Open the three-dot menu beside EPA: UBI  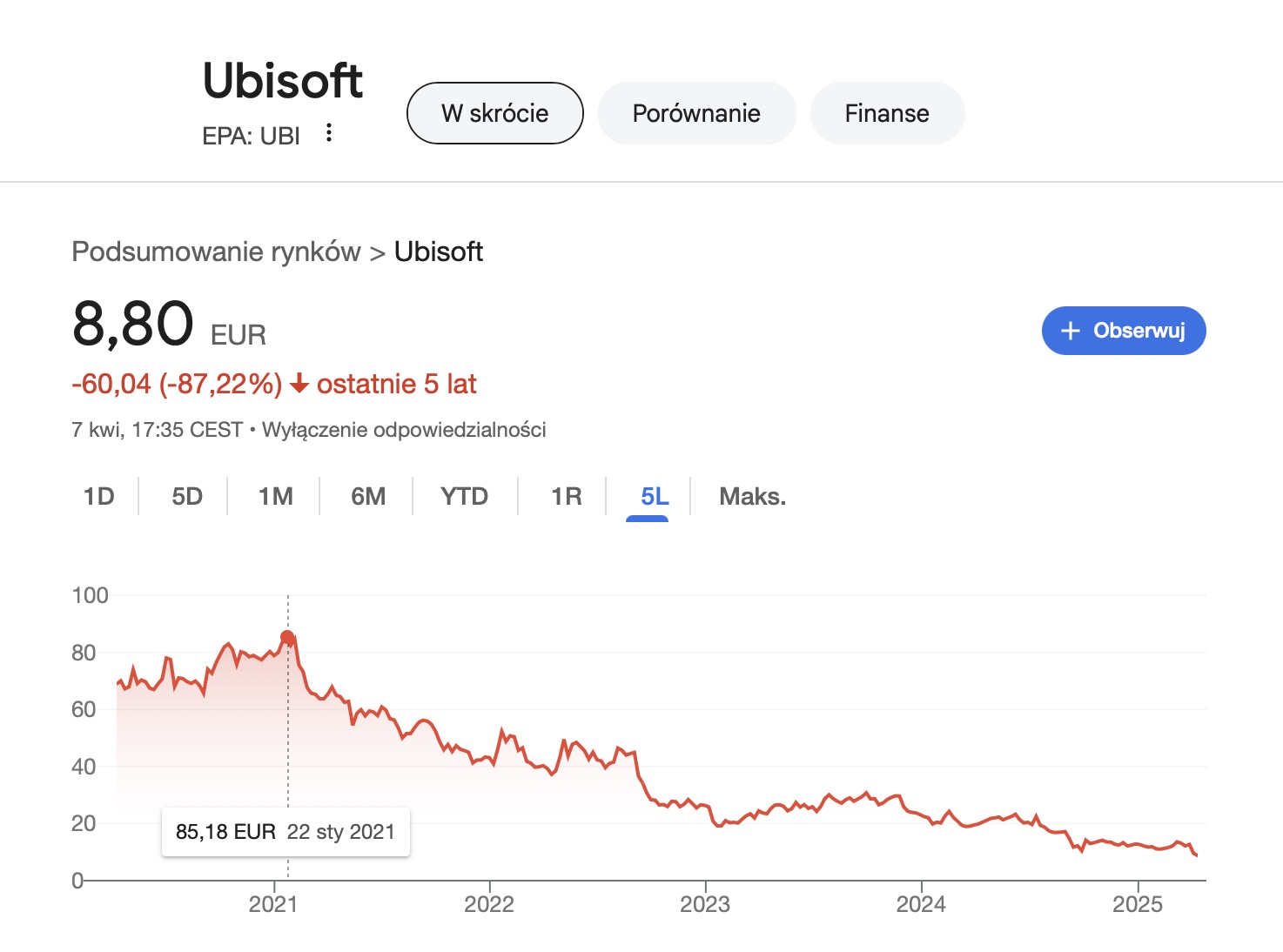tap(328, 133)
